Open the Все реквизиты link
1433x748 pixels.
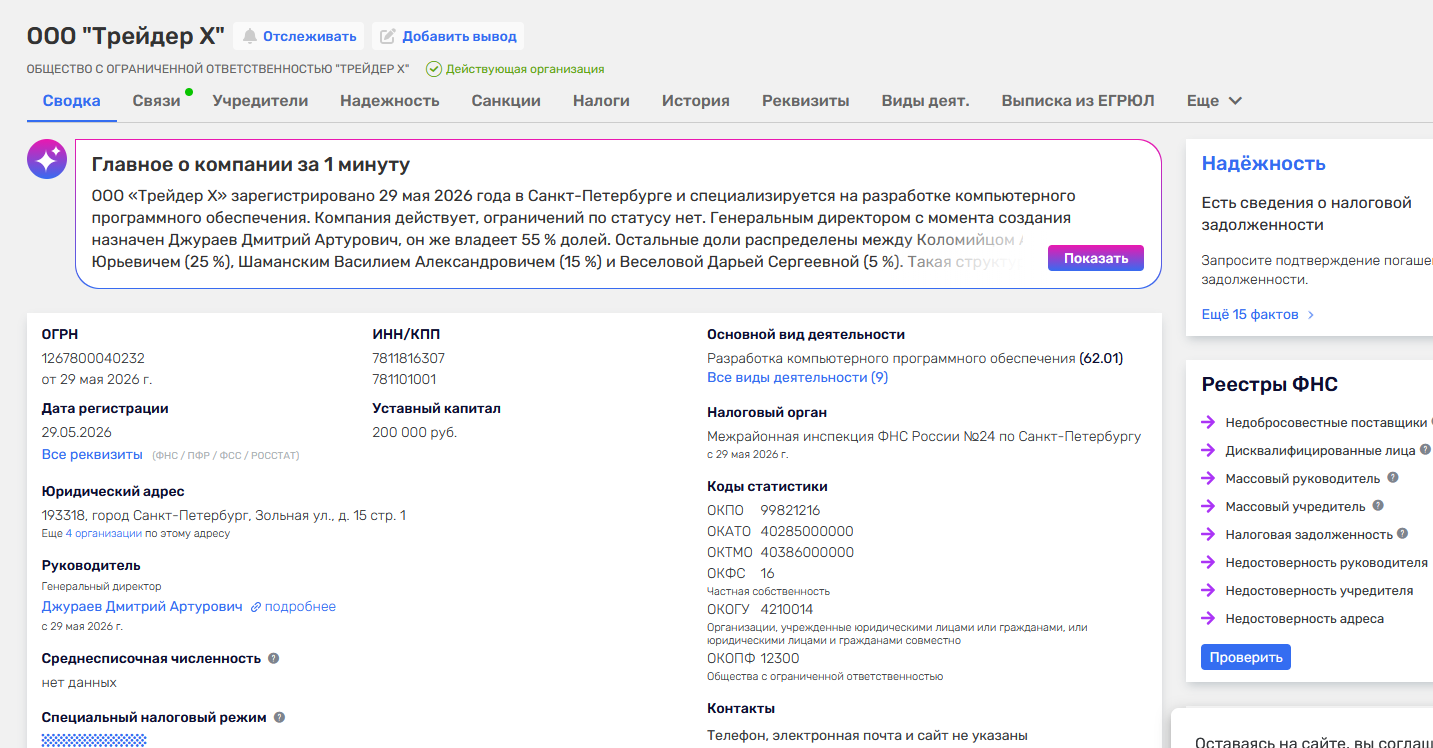point(92,454)
